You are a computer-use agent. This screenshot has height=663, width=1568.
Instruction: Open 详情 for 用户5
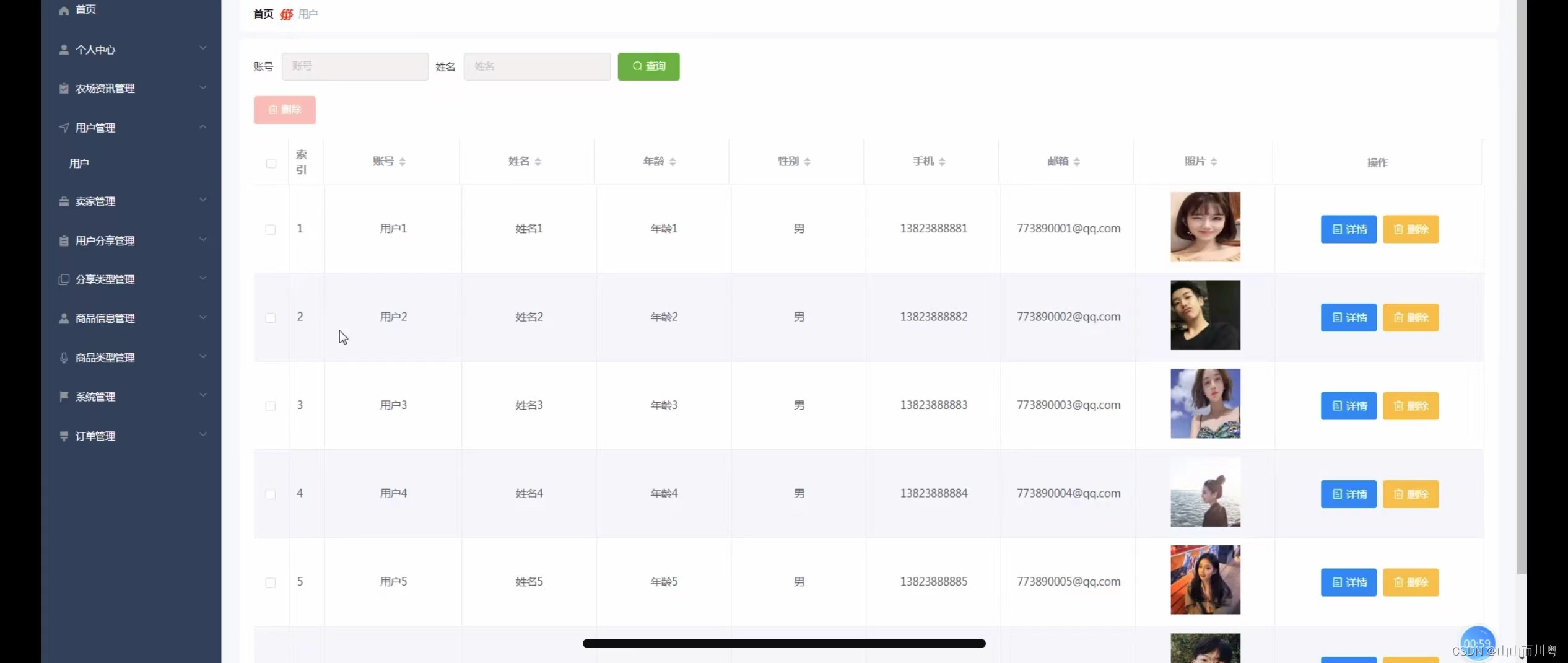(x=1348, y=582)
